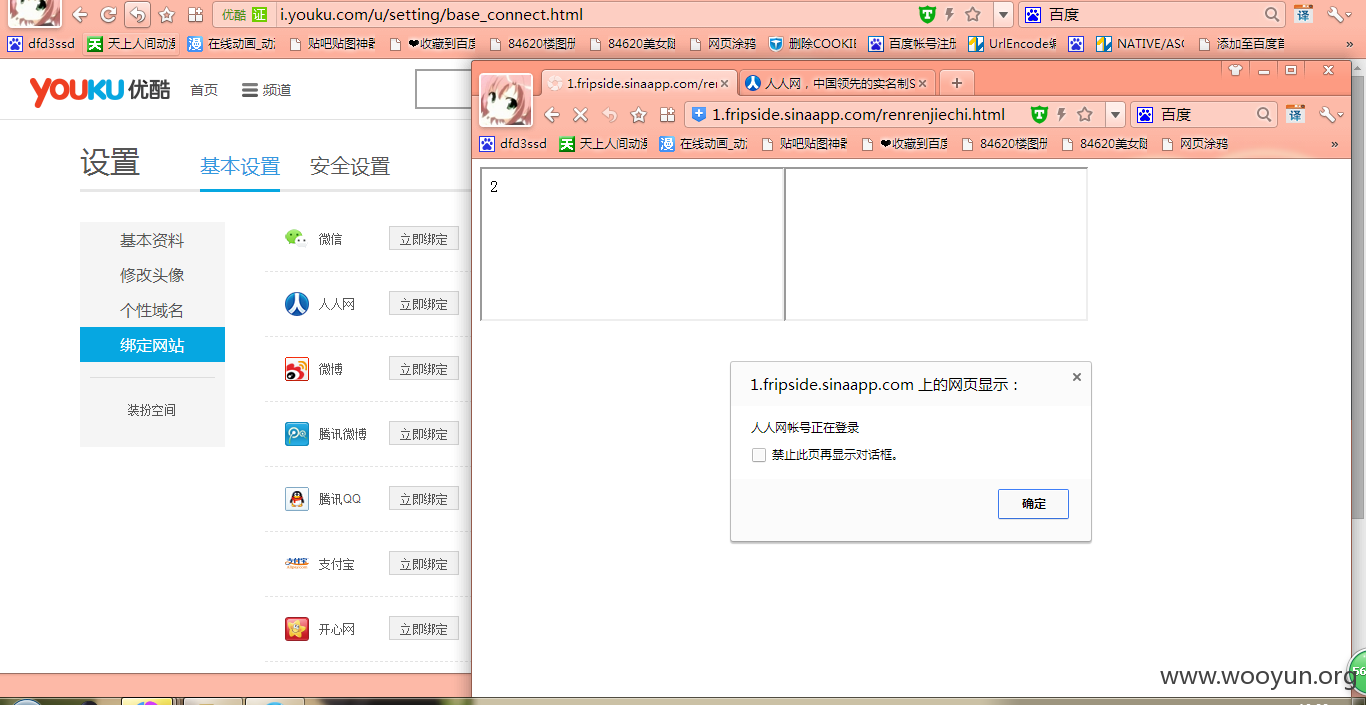Click Youku page search input box
Screen dimensions: 1366x705
443,90
